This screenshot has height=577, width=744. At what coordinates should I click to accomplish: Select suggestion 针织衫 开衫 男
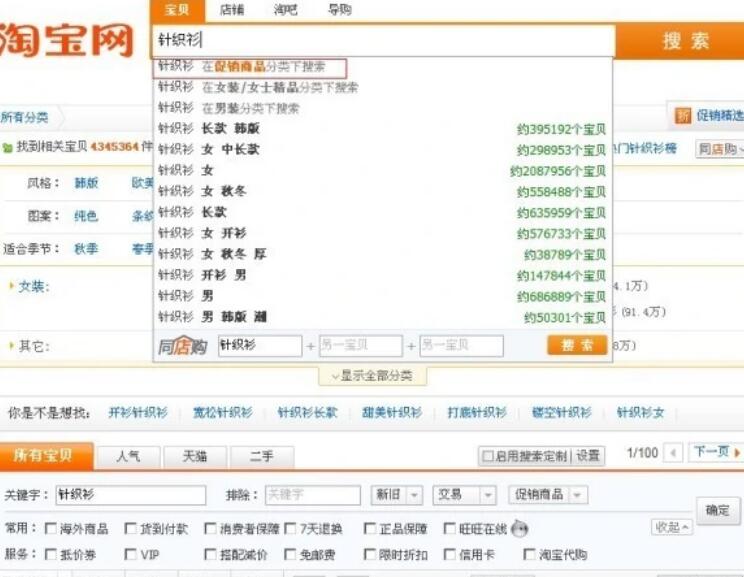[x=382, y=275]
